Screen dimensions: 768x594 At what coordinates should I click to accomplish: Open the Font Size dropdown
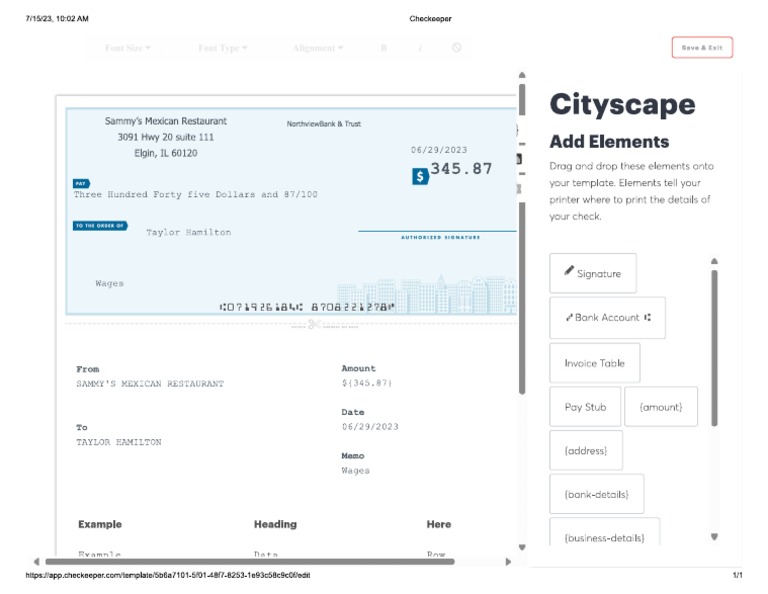[128, 48]
